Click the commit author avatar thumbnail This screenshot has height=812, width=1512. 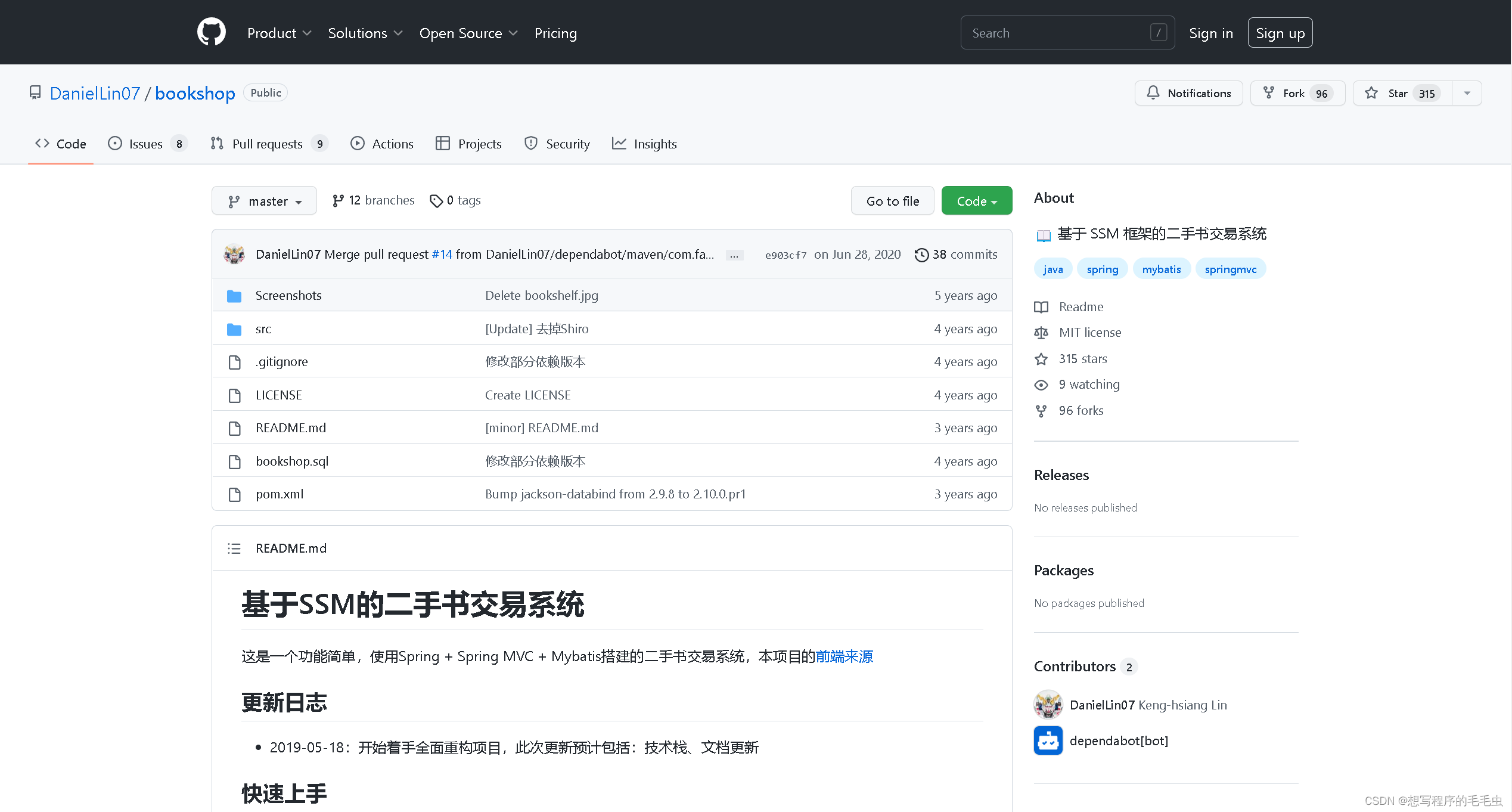[234, 255]
